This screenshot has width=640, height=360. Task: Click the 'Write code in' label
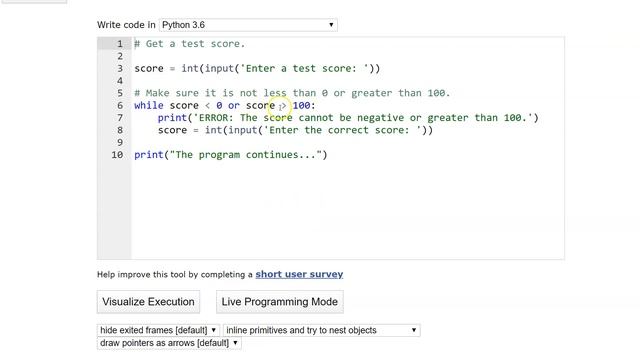126,25
